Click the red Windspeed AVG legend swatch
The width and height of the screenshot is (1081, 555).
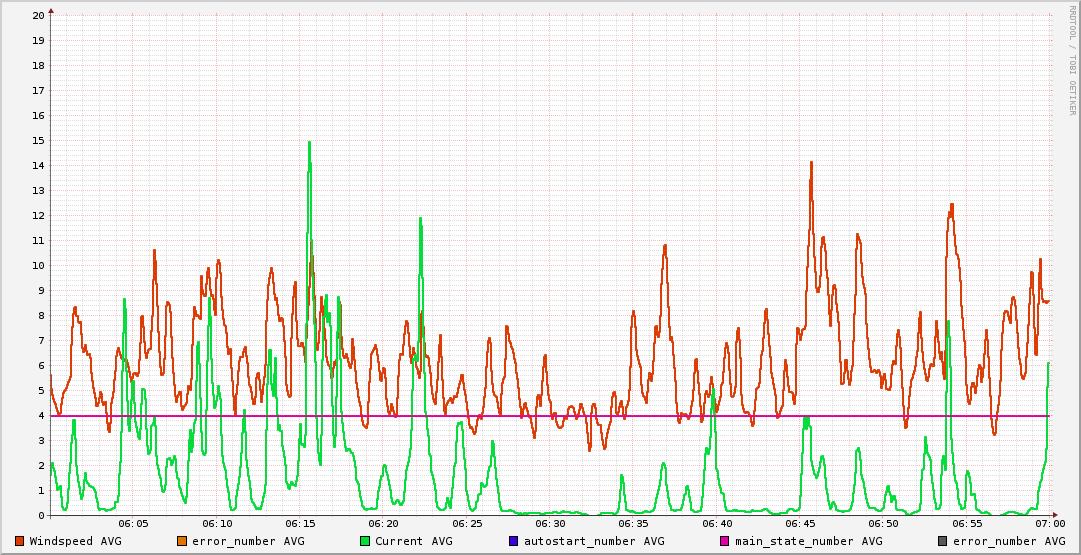(19, 541)
